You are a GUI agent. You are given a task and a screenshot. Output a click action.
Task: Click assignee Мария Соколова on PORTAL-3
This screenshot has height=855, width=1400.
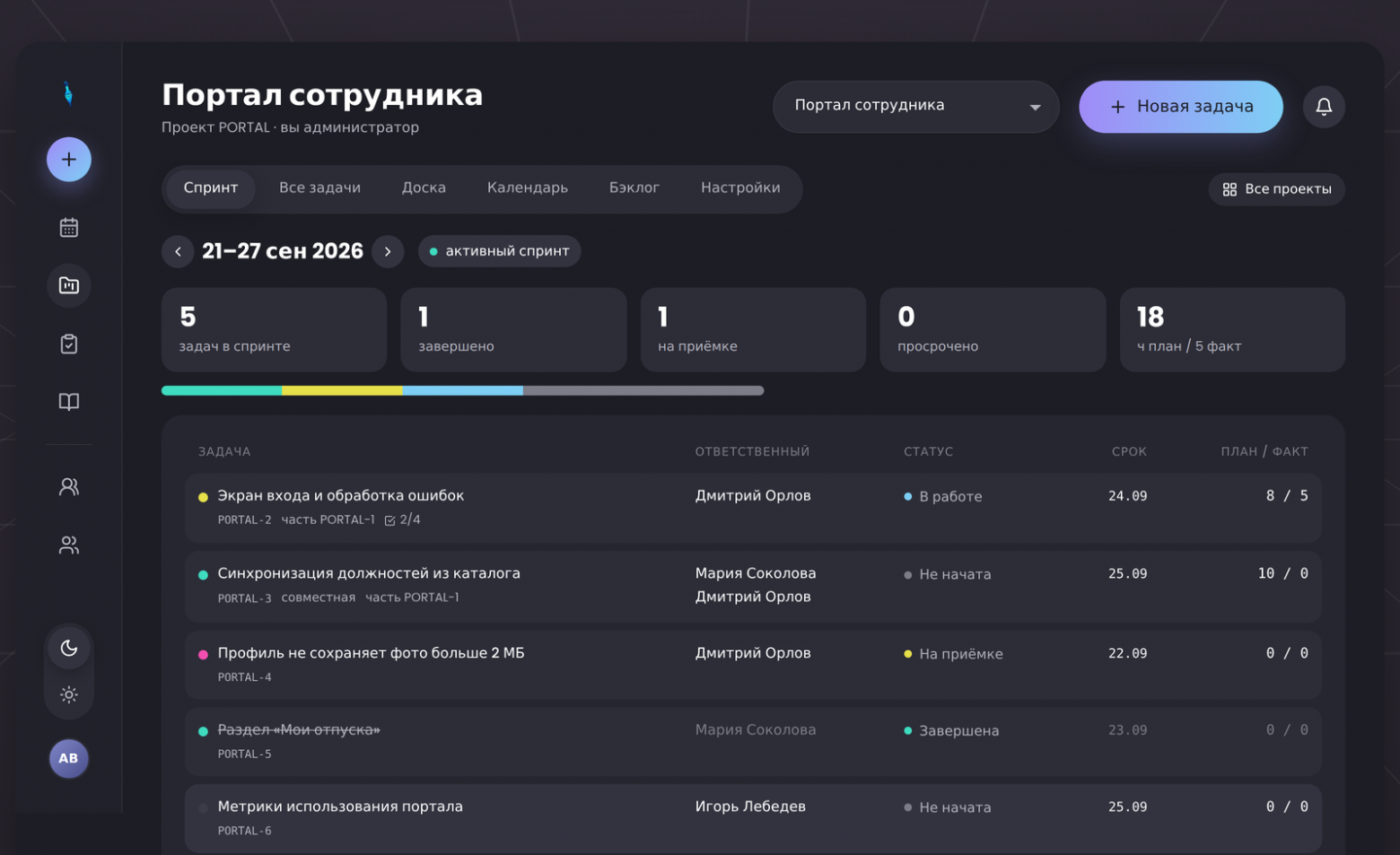[756, 573]
